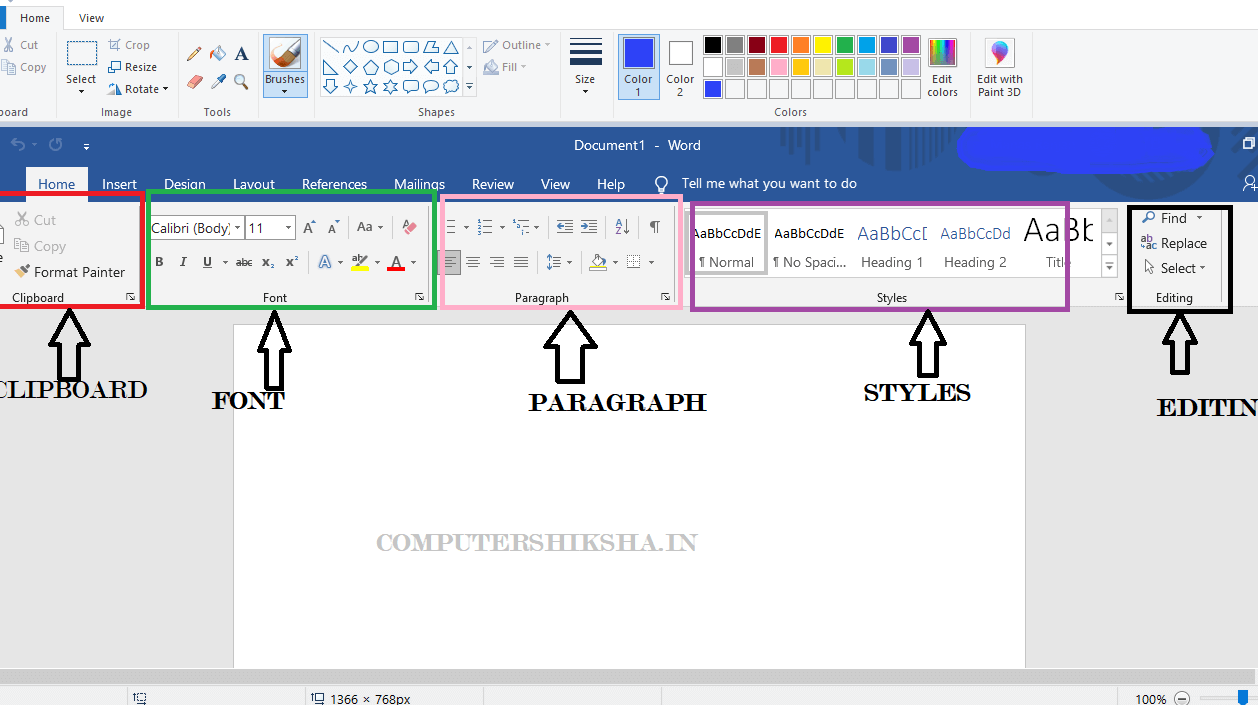Toggle Justify alignment in Word
This screenshot has width=1258, height=705.
521,262
